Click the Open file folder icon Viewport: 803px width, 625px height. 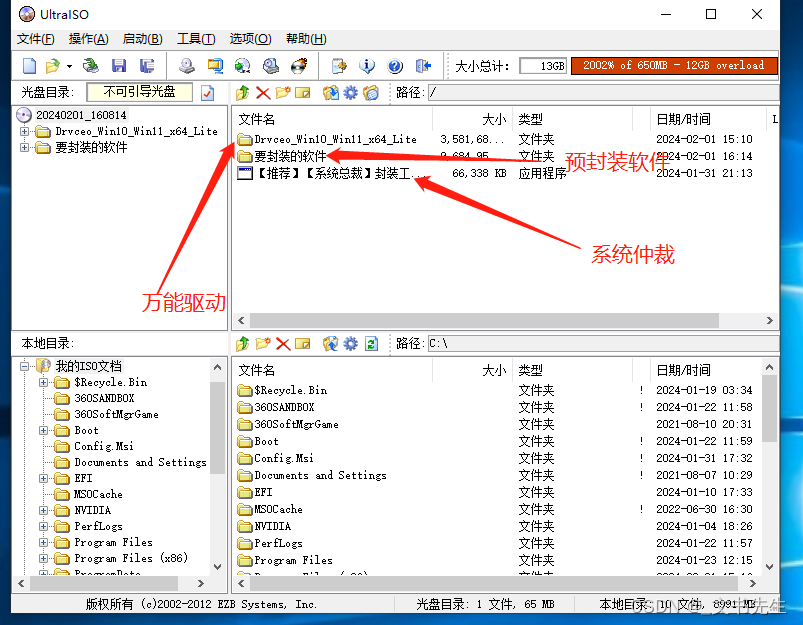pos(52,66)
